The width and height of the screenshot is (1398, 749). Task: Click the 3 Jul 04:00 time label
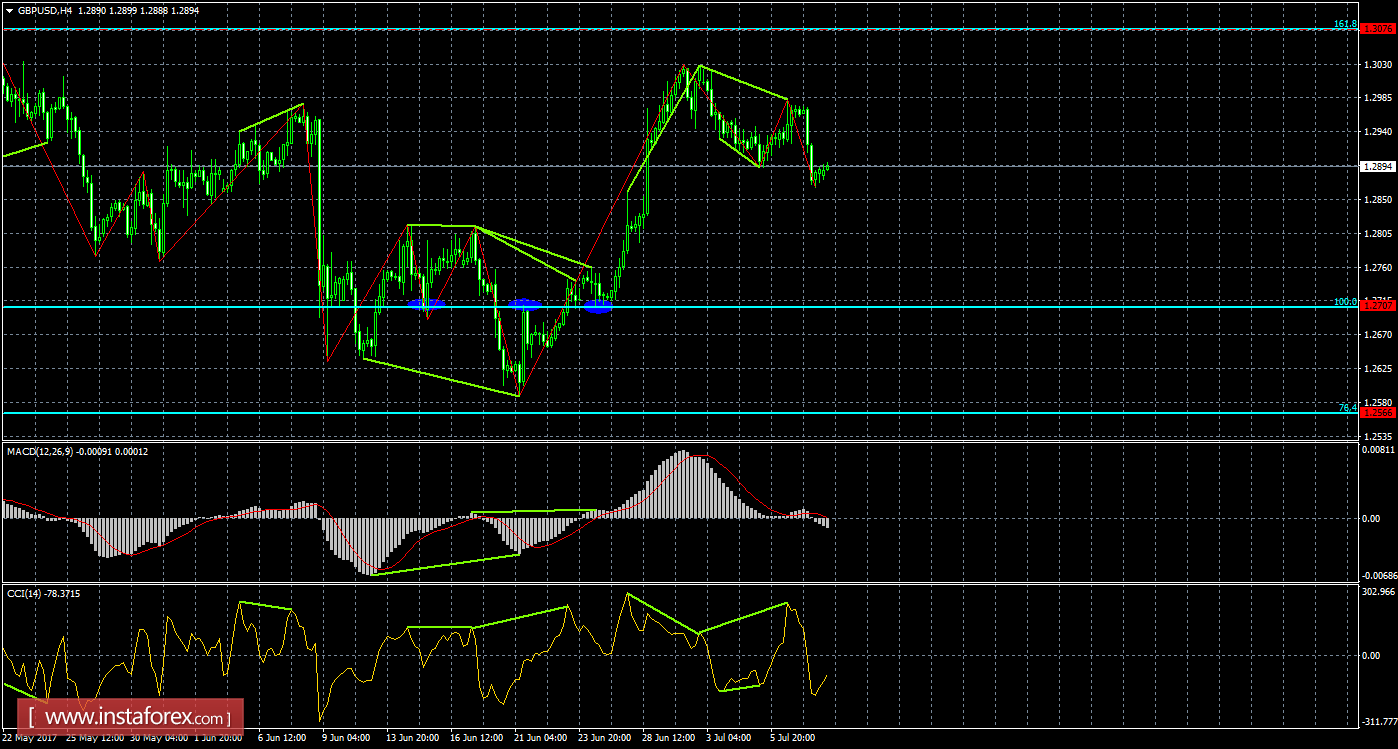click(730, 738)
